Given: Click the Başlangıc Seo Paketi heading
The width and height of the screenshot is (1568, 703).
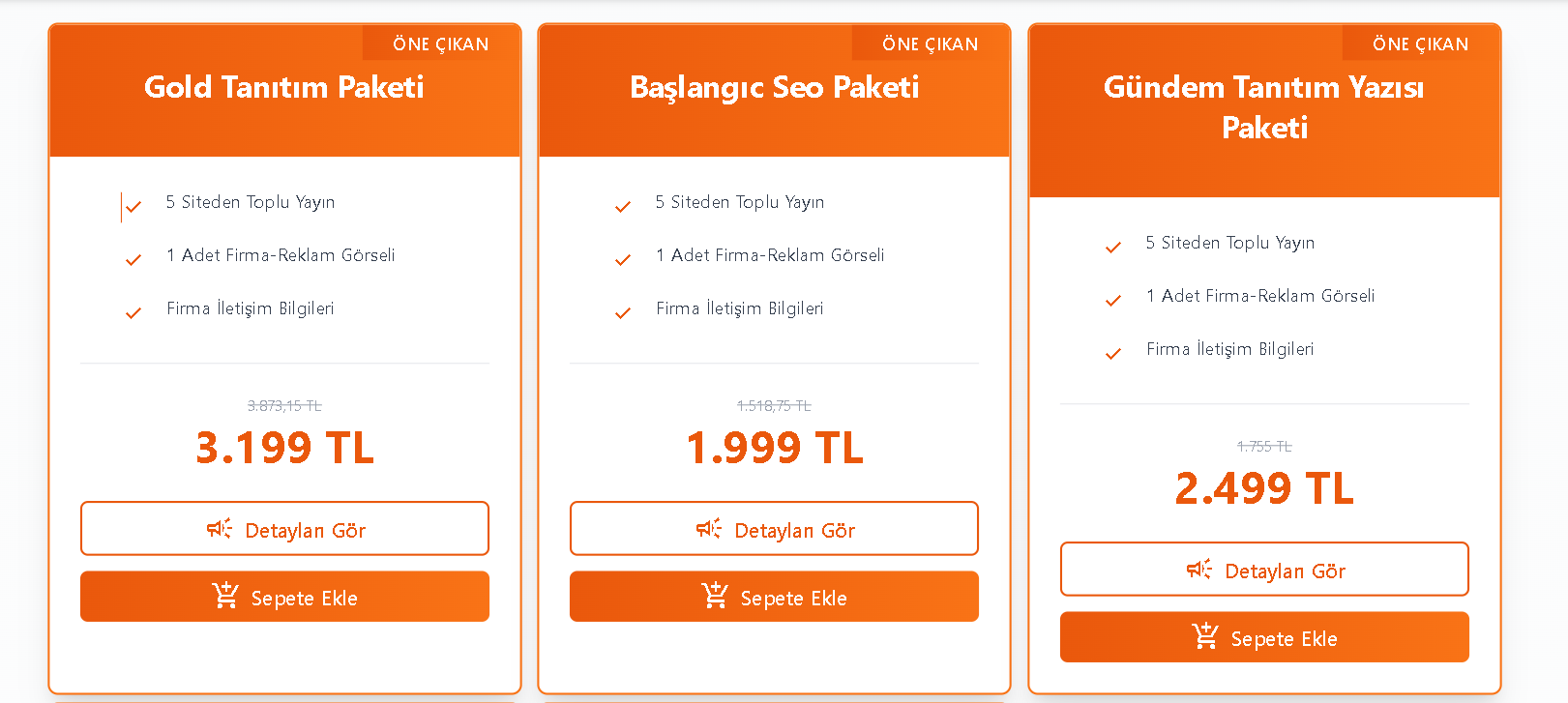Looking at the screenshot, I should [774, 87].
